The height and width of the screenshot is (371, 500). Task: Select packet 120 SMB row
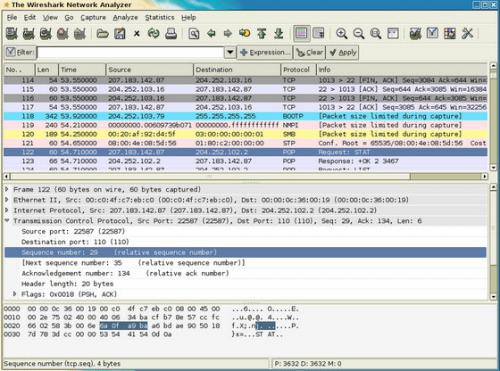click(246, 134)
